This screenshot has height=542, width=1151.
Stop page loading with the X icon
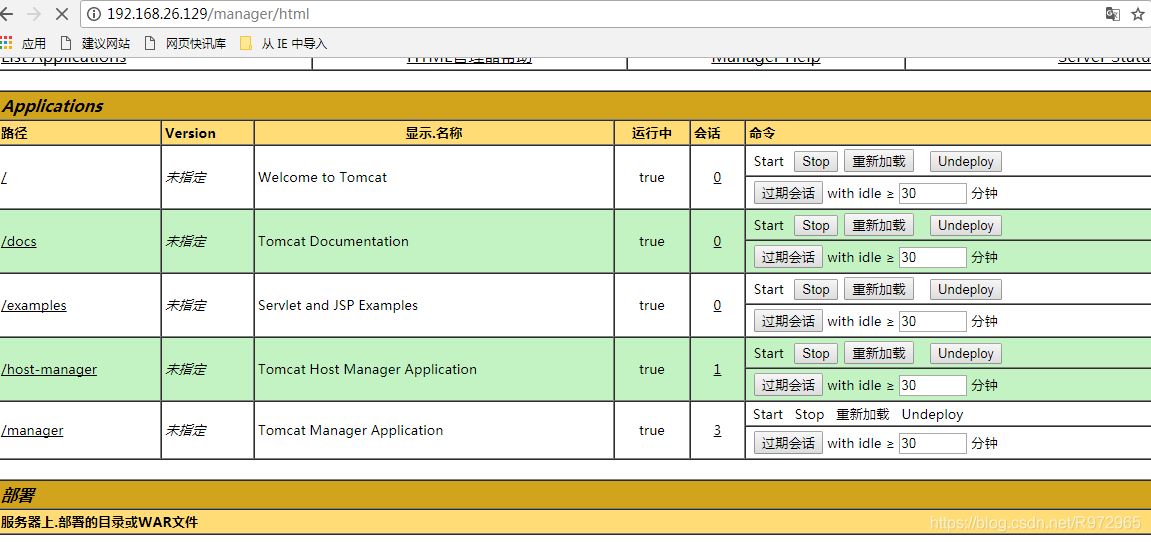pyautogui.click(x=62, y=13)
